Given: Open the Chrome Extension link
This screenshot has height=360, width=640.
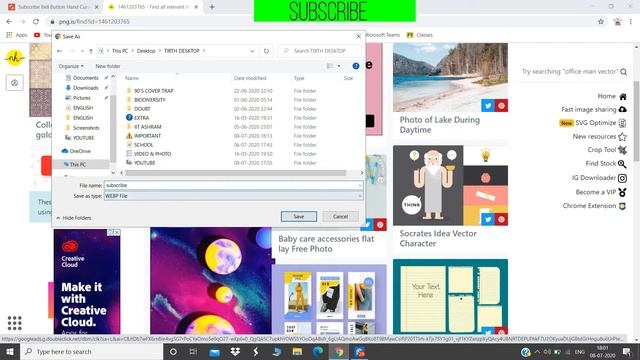Looking at the screenshot, I should (x=594, y=206).
